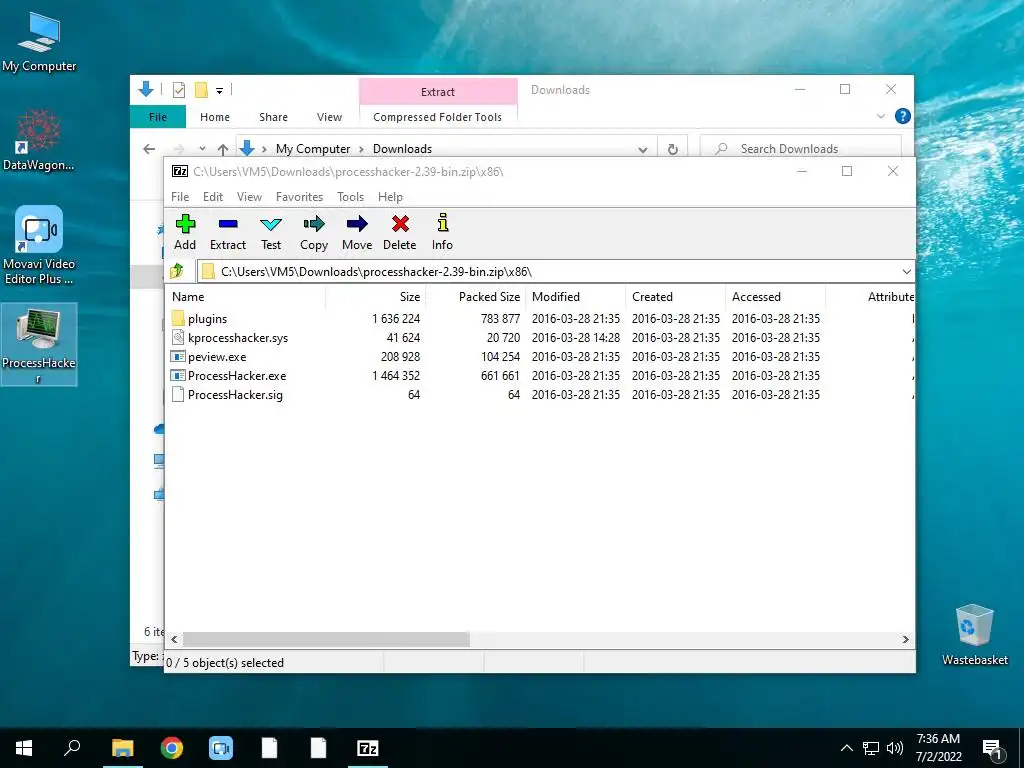Click the Movavi Video Editor Plus shortcut
This screenshot has width=1024, height=768.
pos(39,246)
